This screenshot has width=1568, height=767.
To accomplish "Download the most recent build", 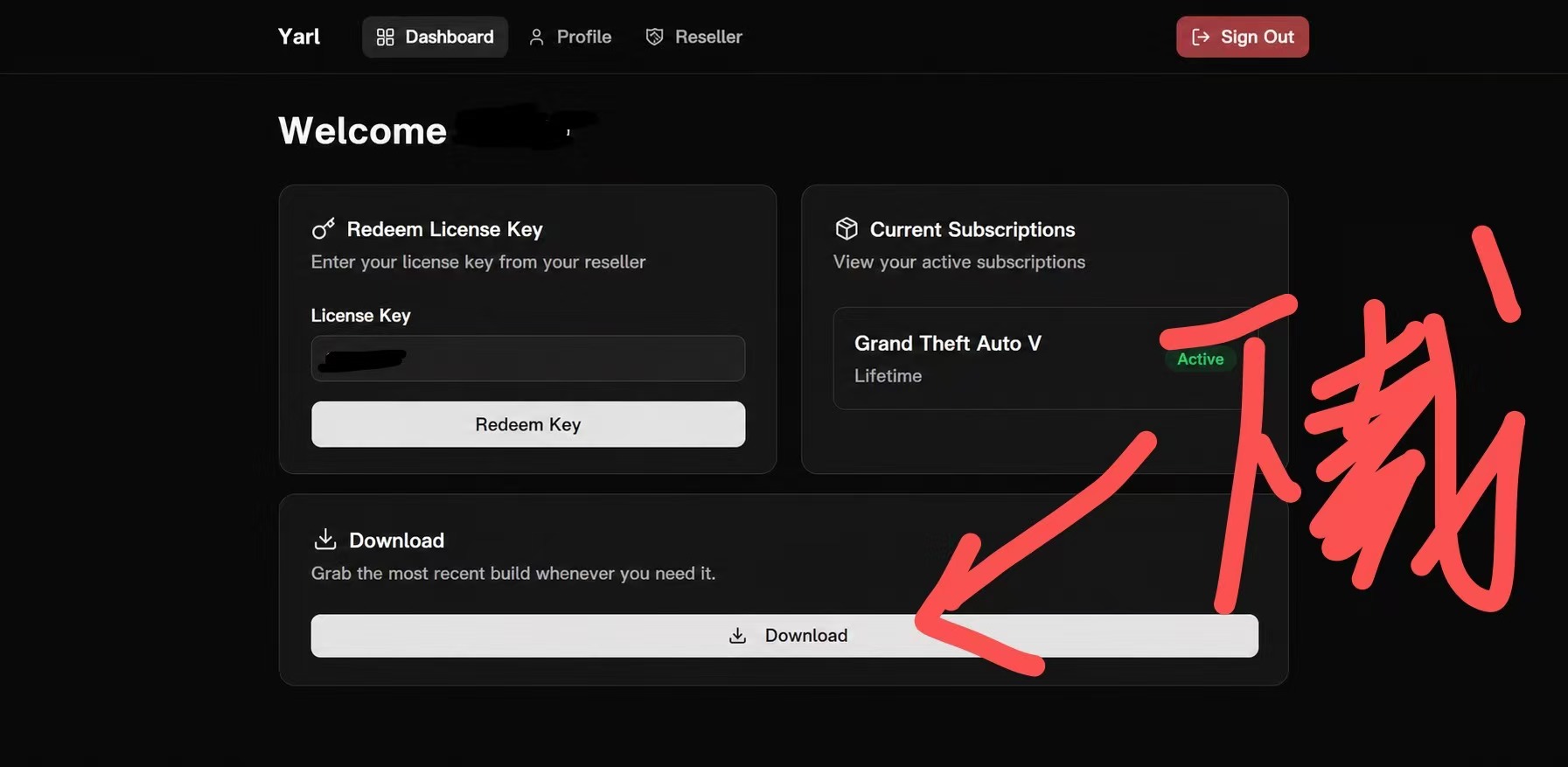I will [x=784, y=636].
